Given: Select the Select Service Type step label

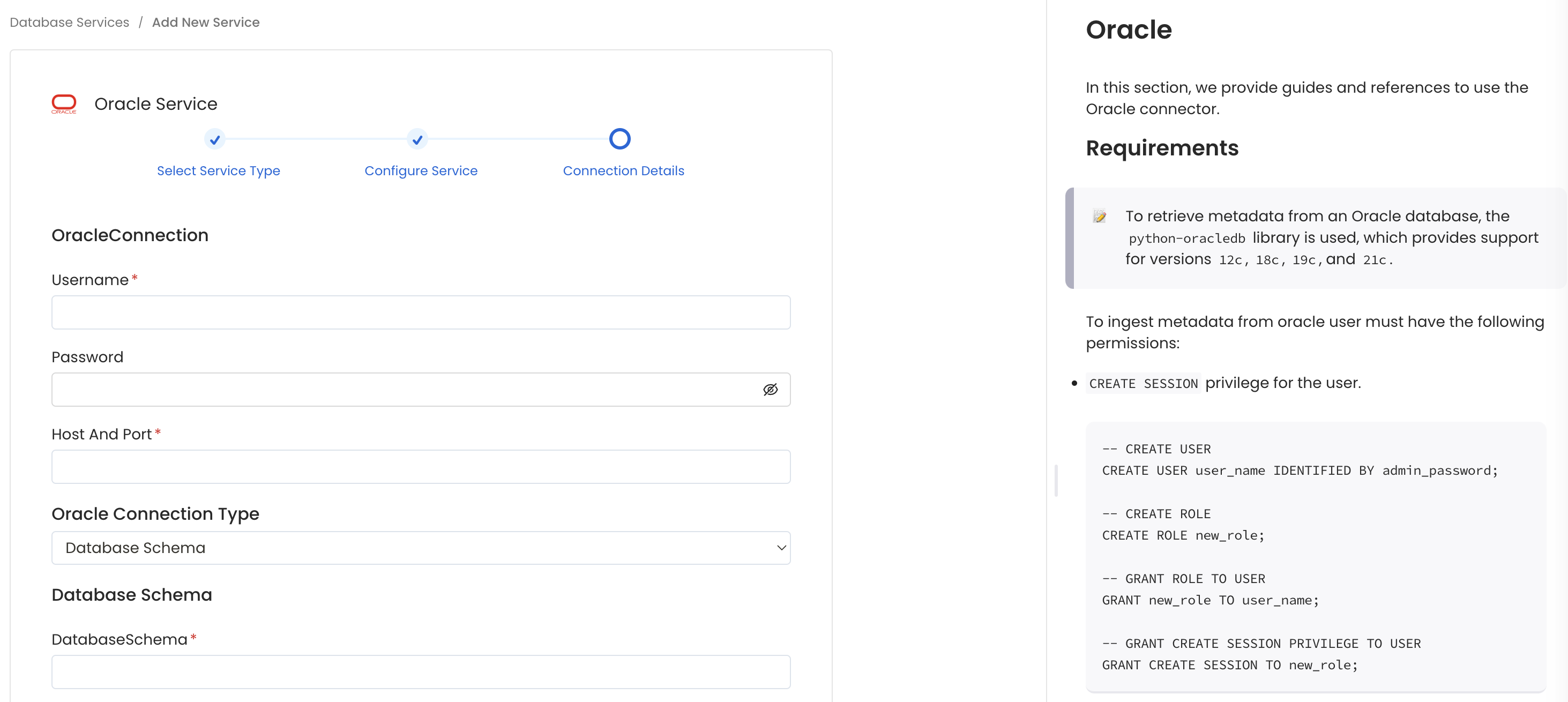Looking at the screenshot, I should (218, 170).
